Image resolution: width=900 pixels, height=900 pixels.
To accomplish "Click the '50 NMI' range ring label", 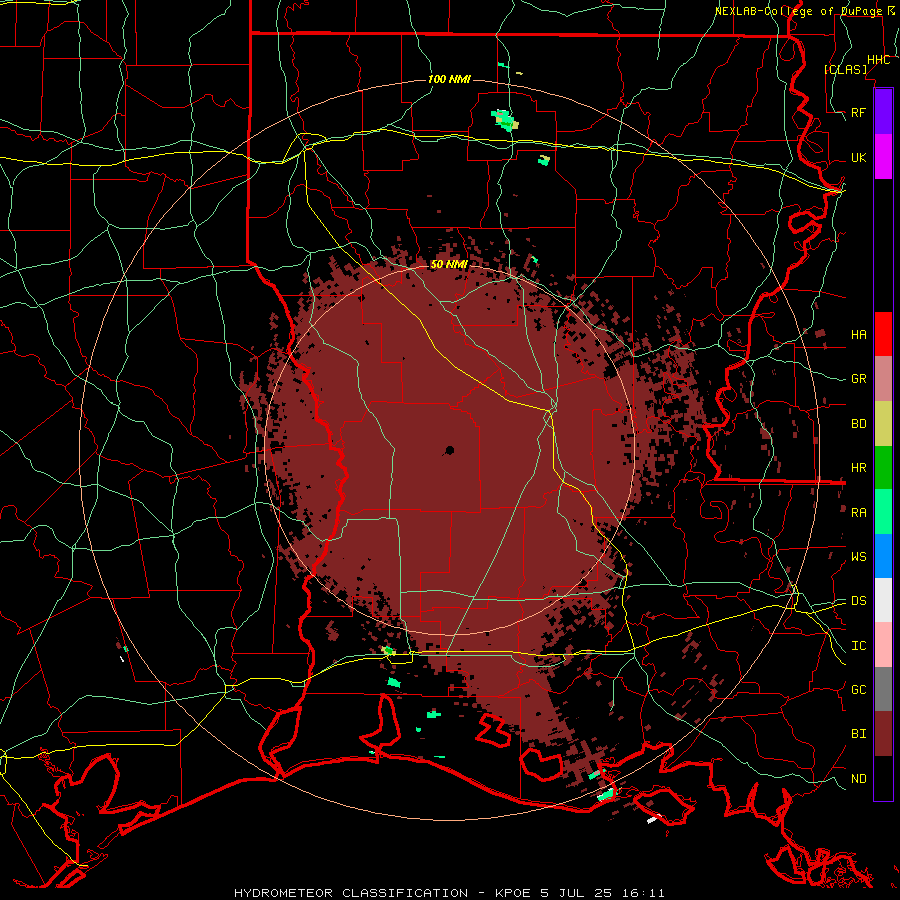I will (449, 264).
